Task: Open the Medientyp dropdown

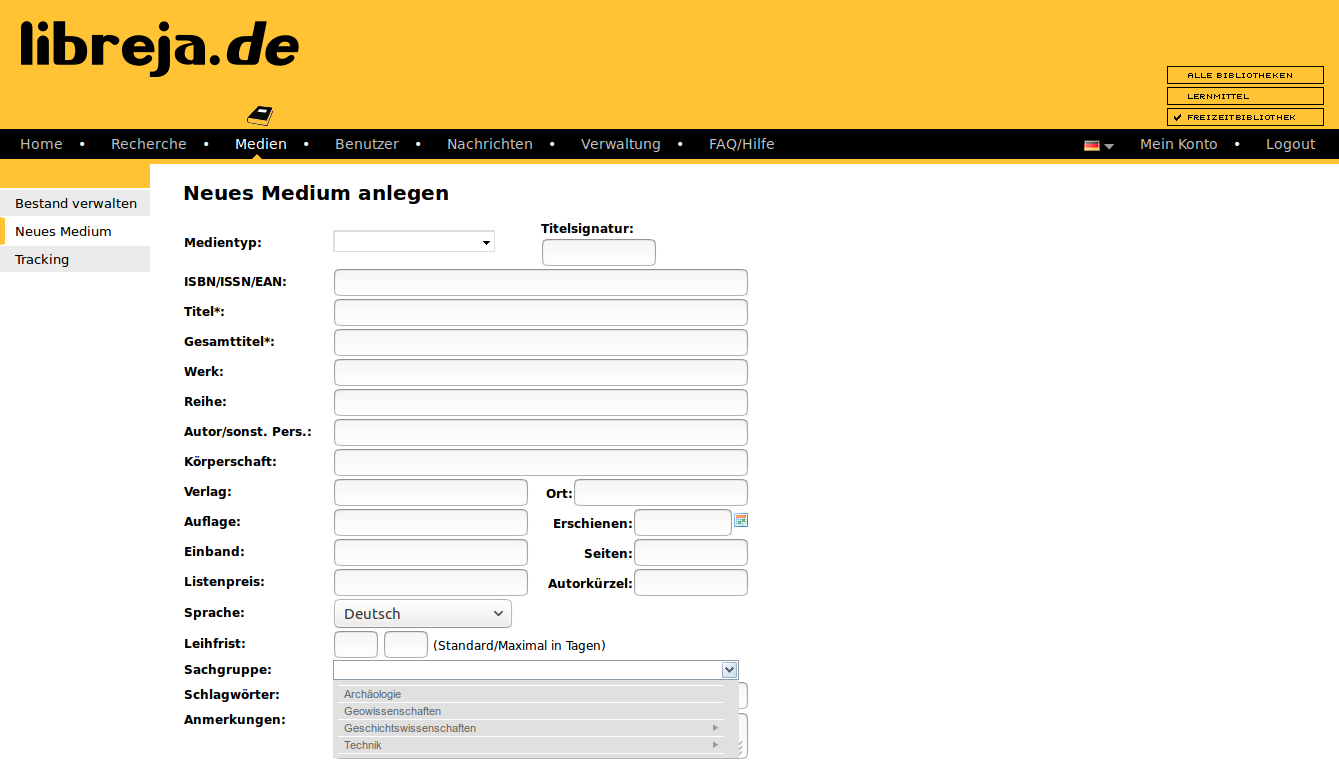Action: pyautogui.click(x=414, y=242)
